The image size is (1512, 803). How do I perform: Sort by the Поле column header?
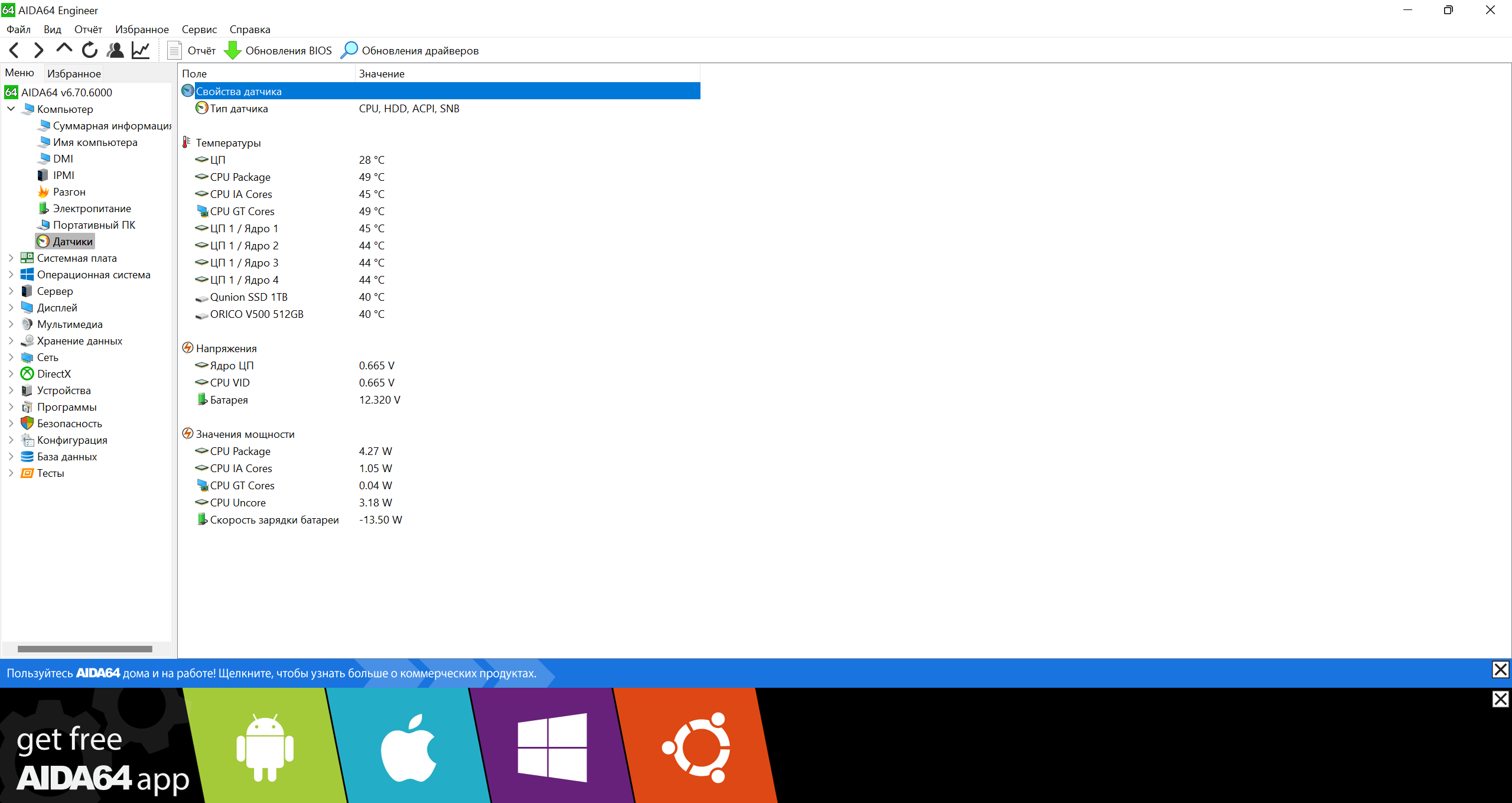266,73
